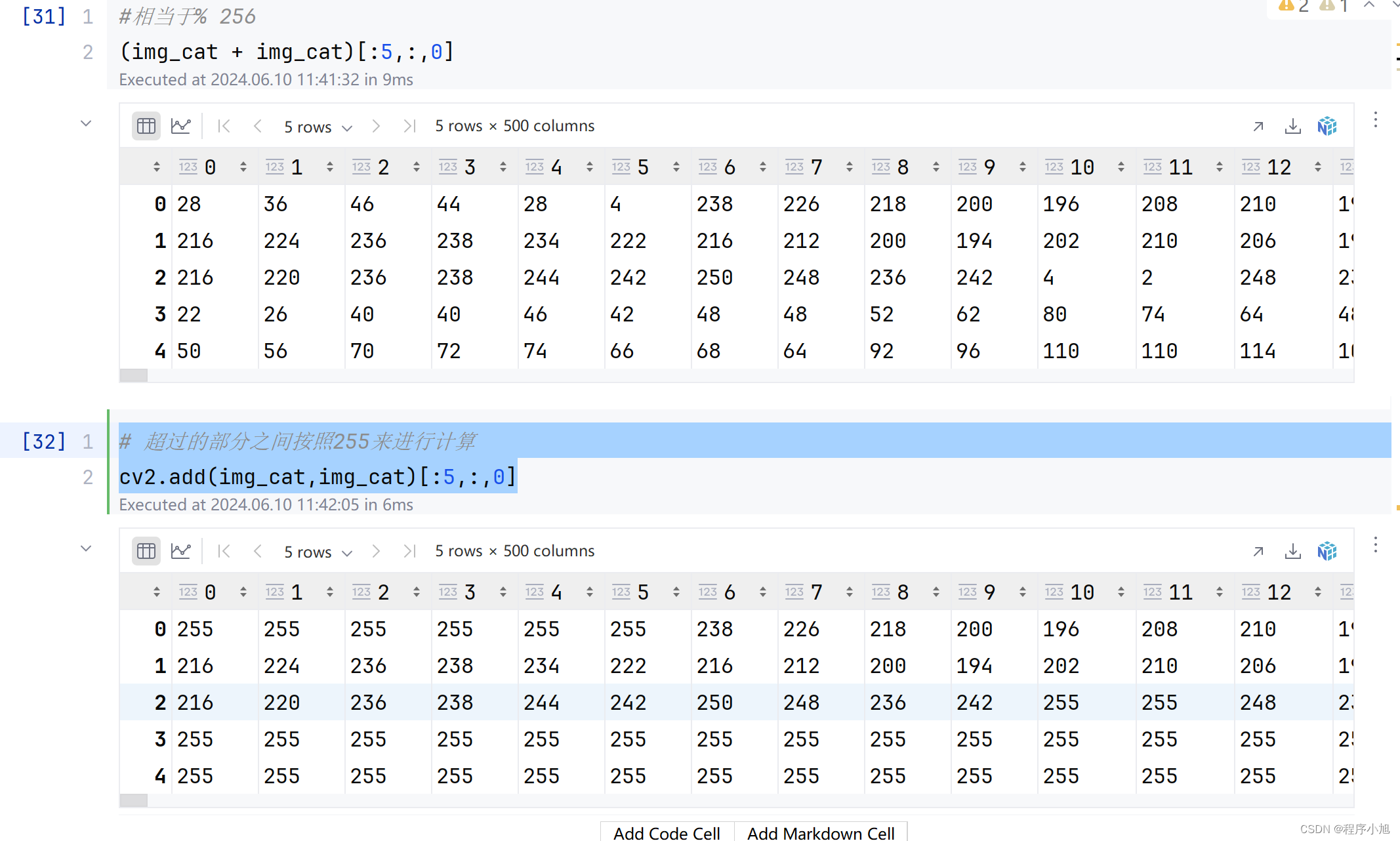Click horizontal scrollbar thumb of cell 31 table
Screen dimensions: 1400x841
coord(134,375)
